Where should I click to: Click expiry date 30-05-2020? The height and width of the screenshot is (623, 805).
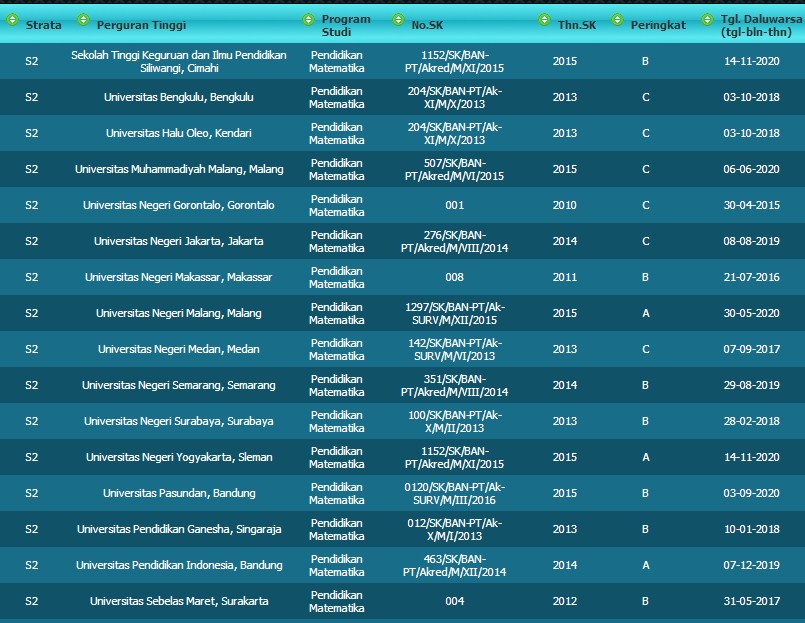751,313
